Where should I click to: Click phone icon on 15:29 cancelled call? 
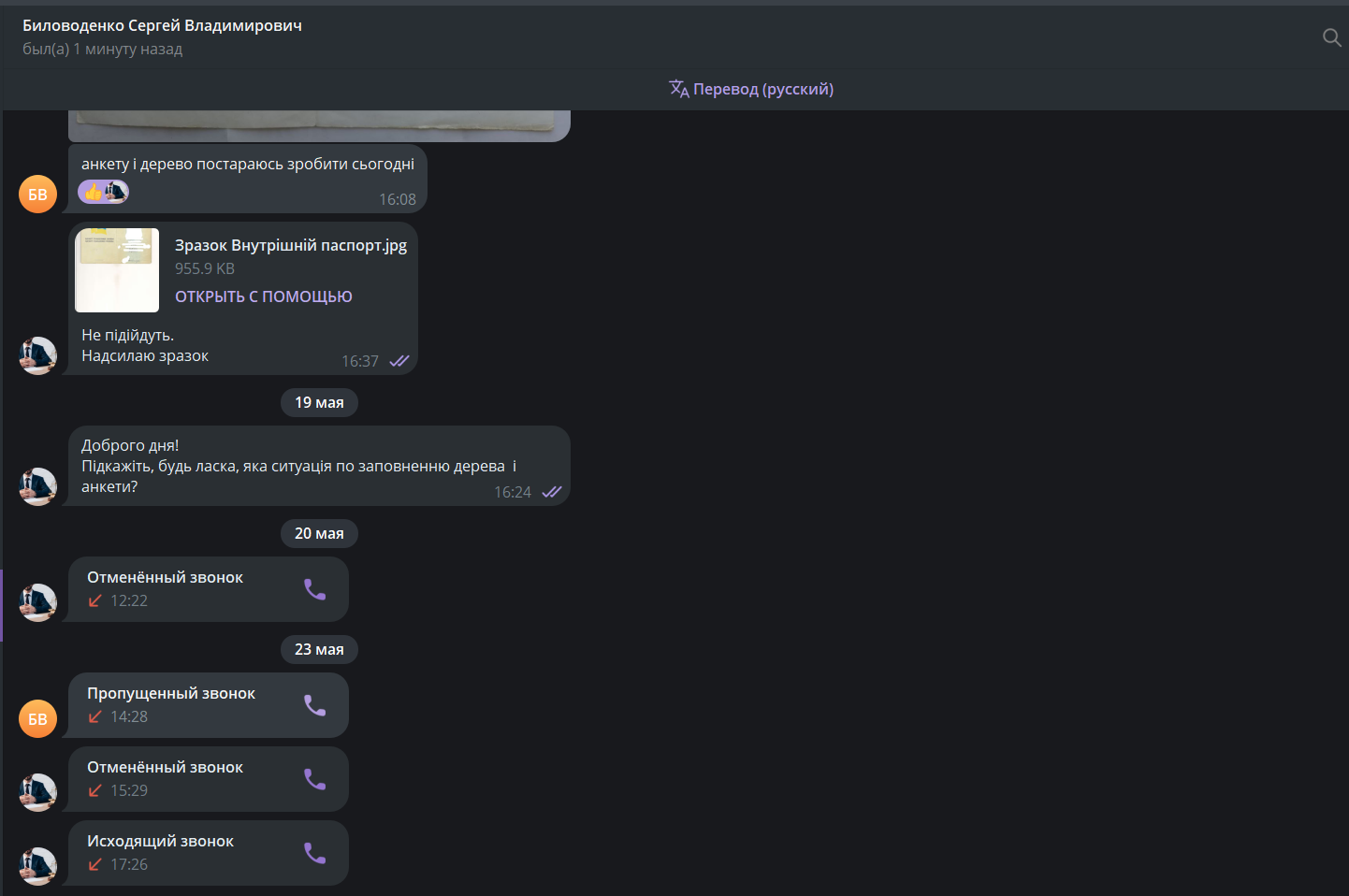315,779
